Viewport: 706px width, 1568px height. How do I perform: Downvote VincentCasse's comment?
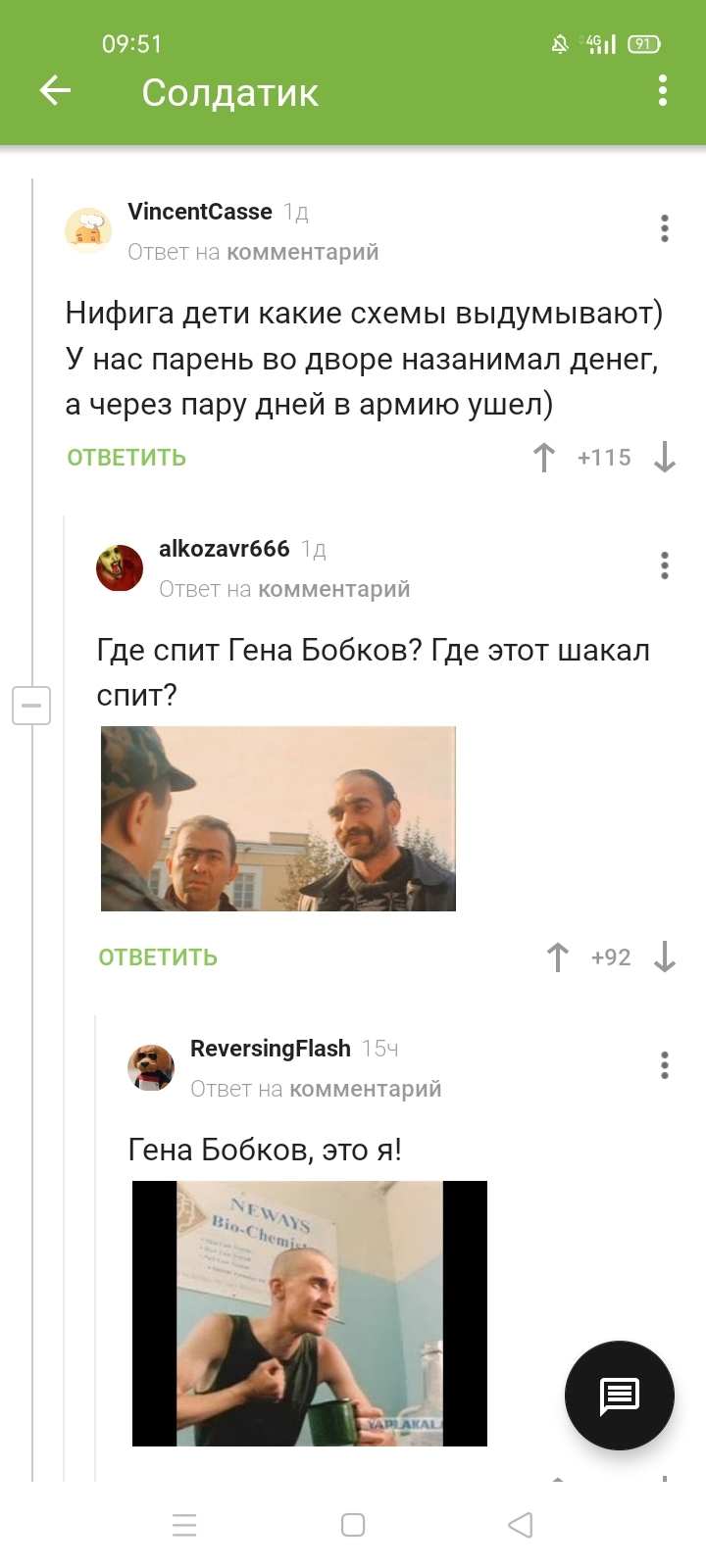click(x=665, y=458)
